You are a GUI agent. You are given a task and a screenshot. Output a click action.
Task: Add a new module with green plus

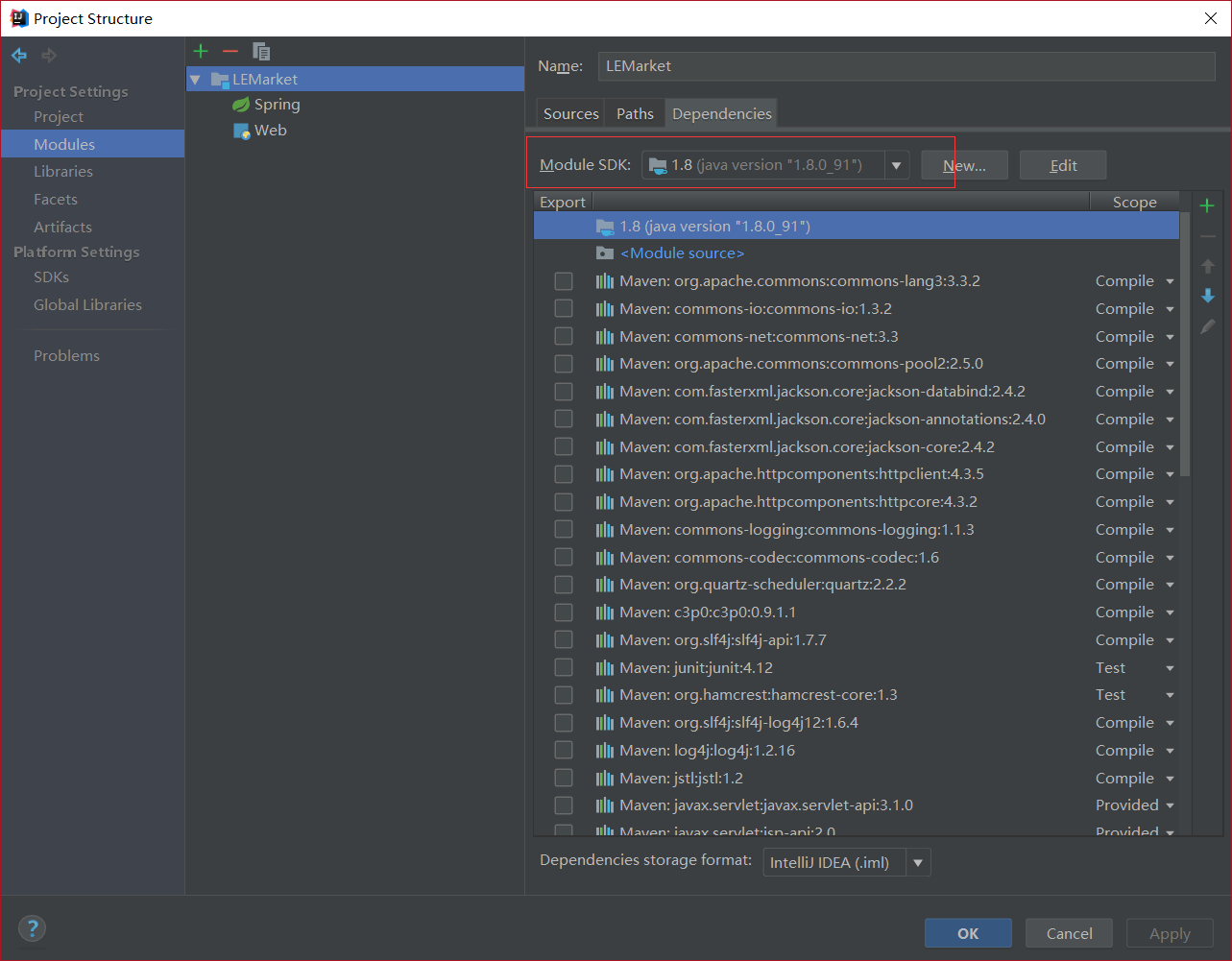pyautogui.click(x=200, y=51)
